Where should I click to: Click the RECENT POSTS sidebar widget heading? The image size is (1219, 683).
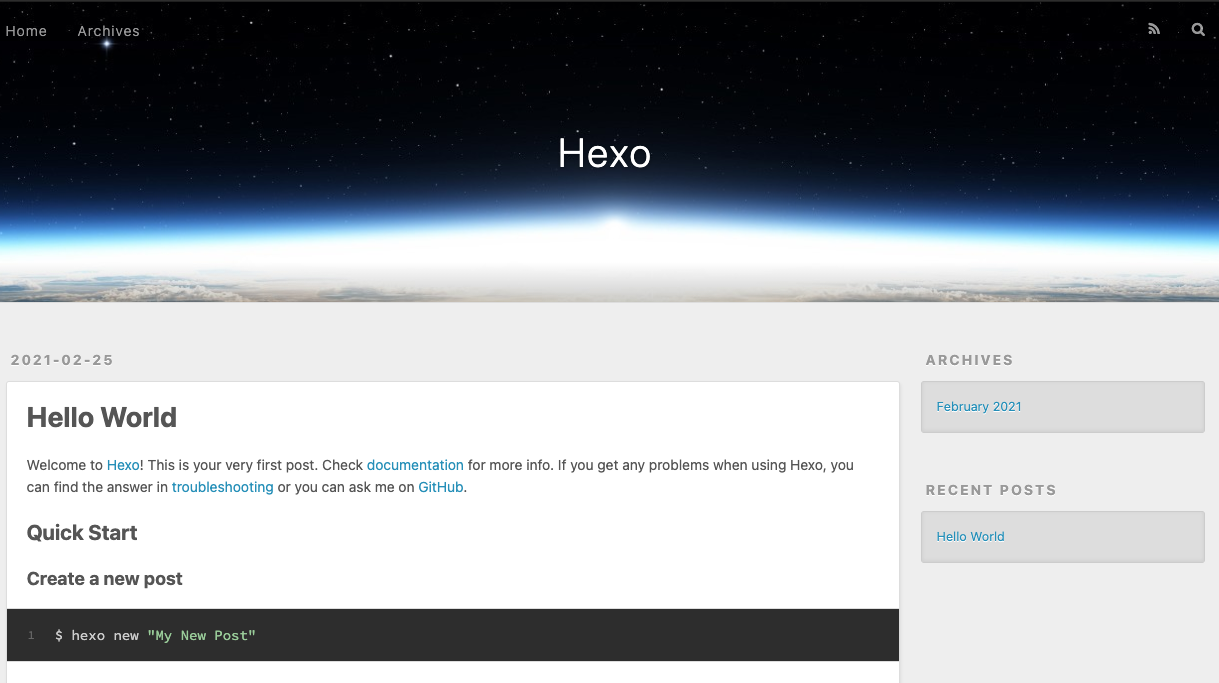(x=991, y=490)
